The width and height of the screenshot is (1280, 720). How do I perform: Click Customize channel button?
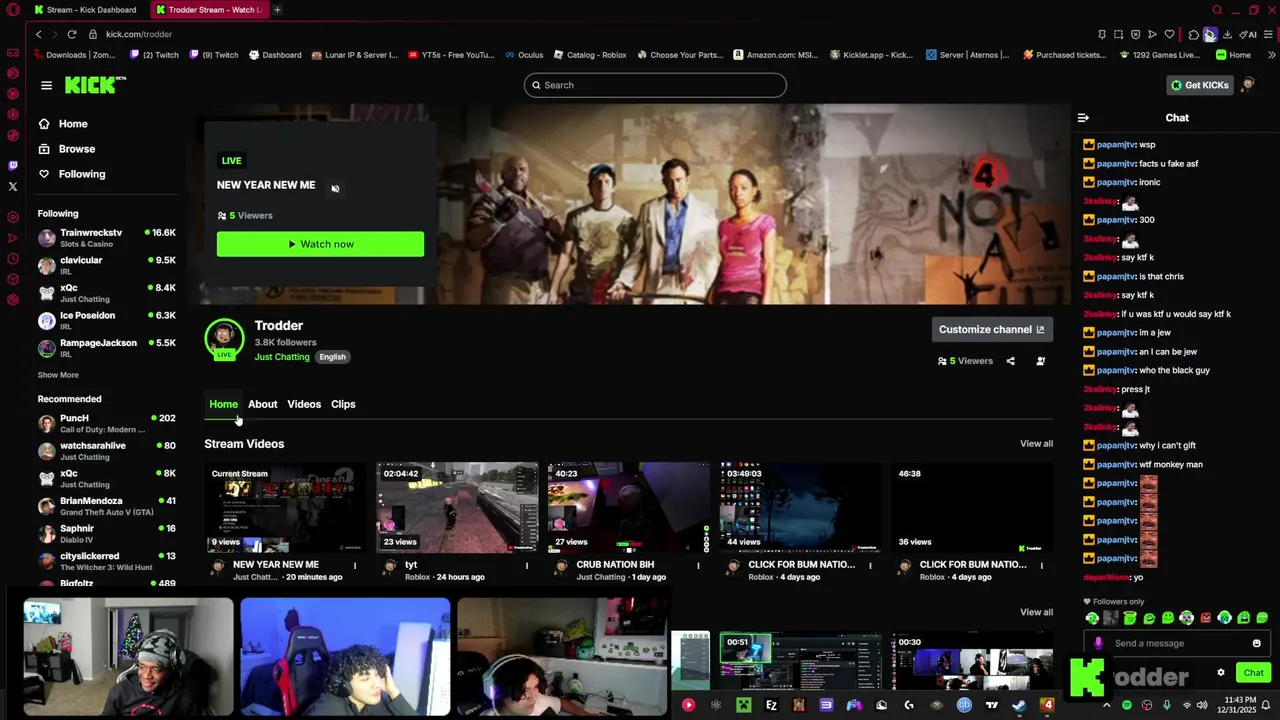[x=991, y=329]
